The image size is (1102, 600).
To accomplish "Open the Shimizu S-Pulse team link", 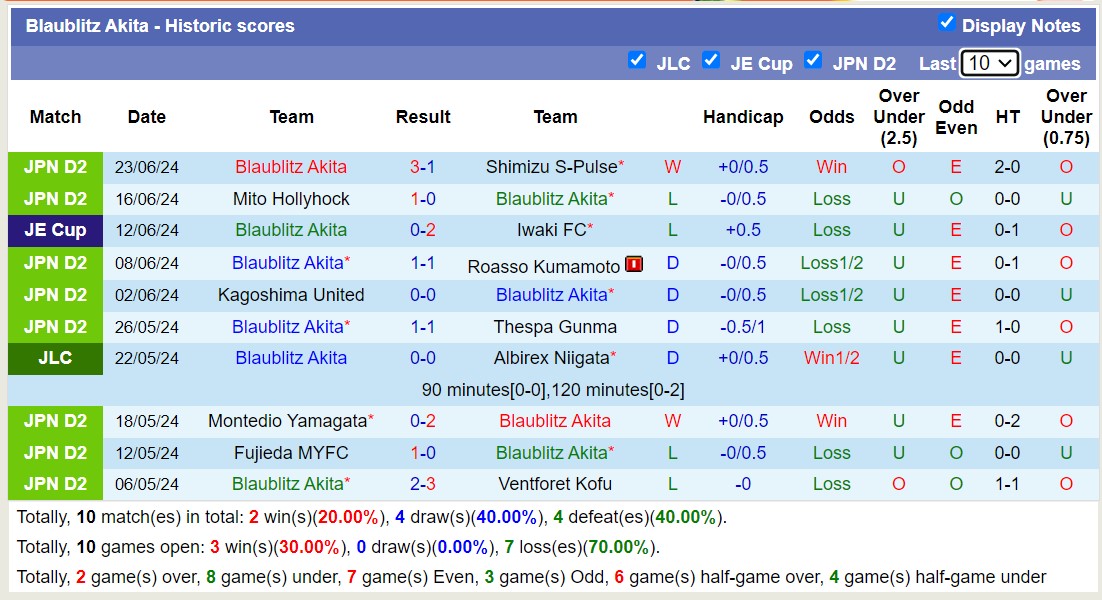I will 551,167.
